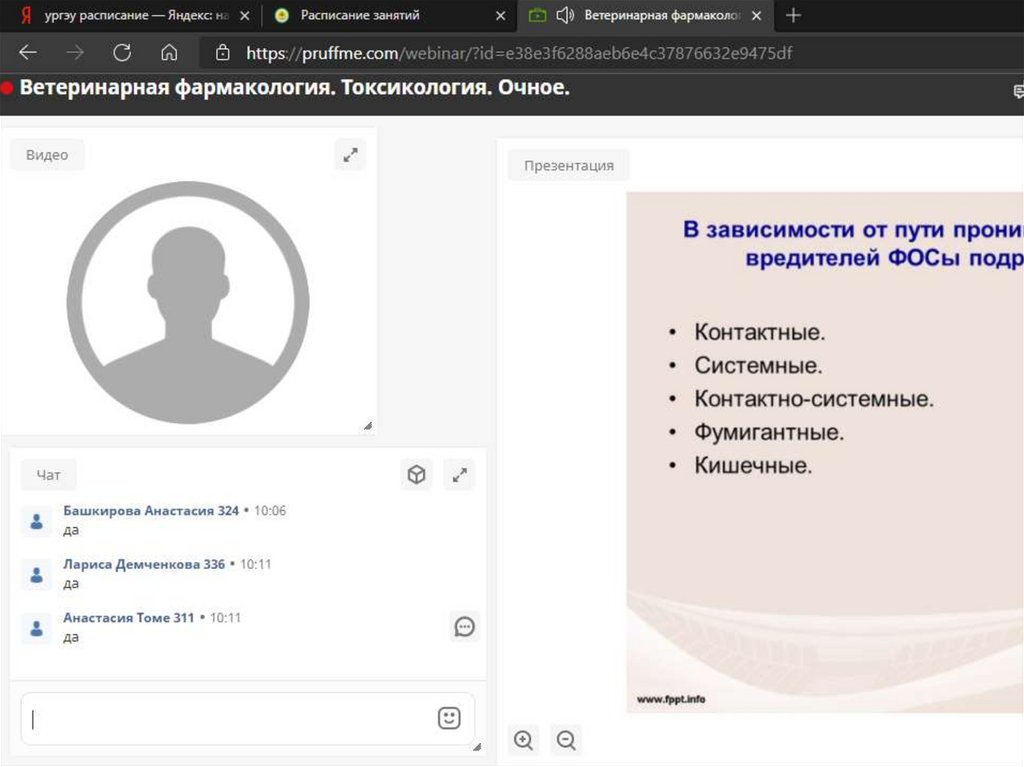Click the pruffme.com address bar URL

(520, 53)
